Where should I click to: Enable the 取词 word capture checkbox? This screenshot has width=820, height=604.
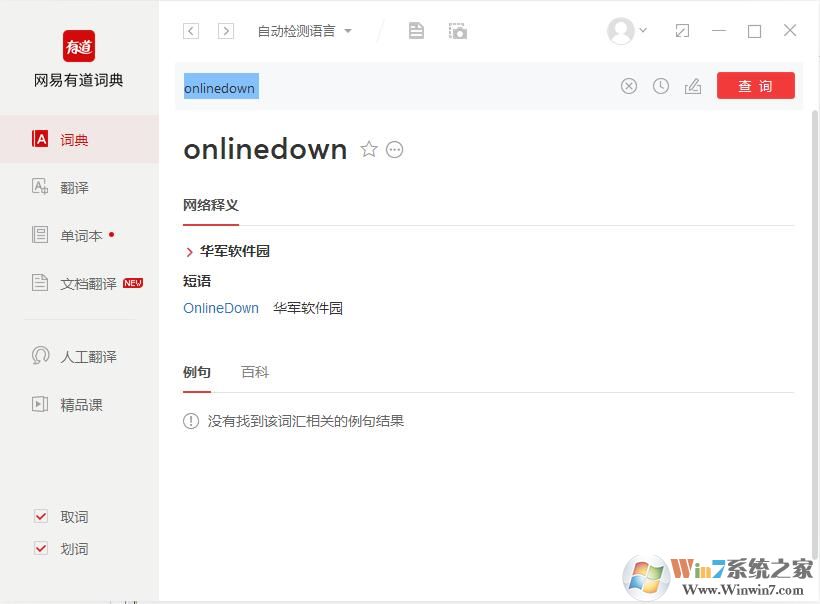click(41, 516)
